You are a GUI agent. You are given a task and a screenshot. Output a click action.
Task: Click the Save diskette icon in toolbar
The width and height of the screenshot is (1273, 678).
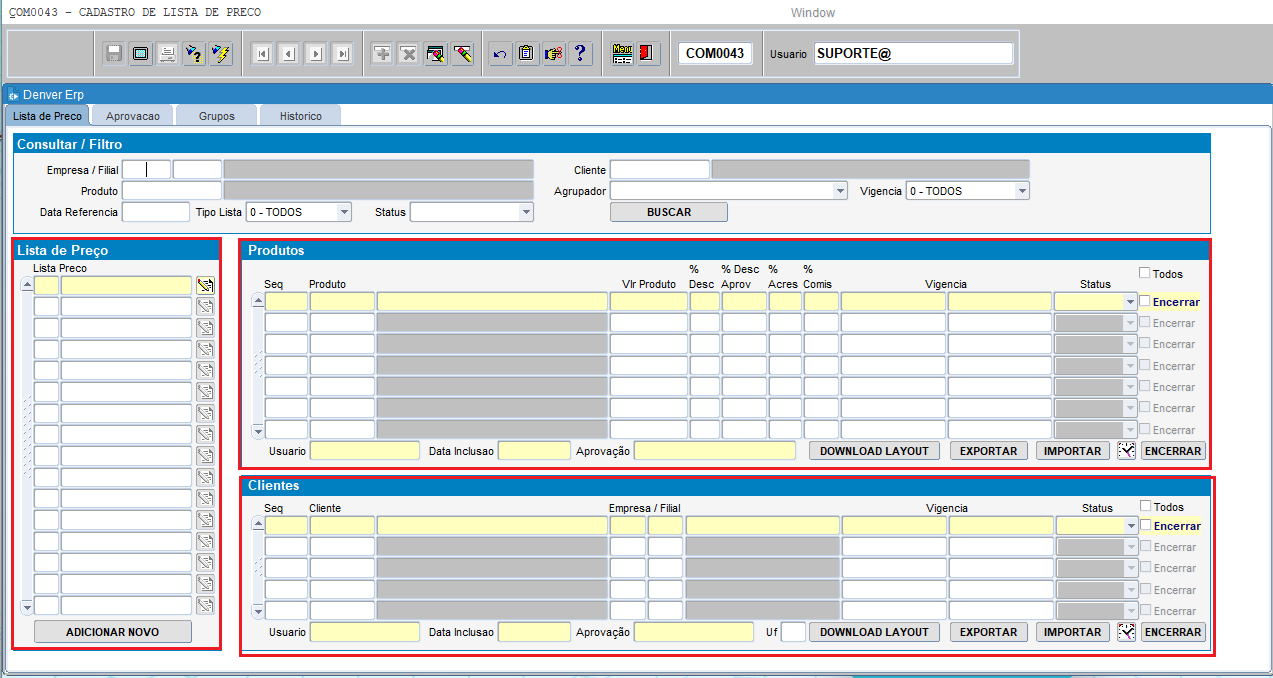114,54
